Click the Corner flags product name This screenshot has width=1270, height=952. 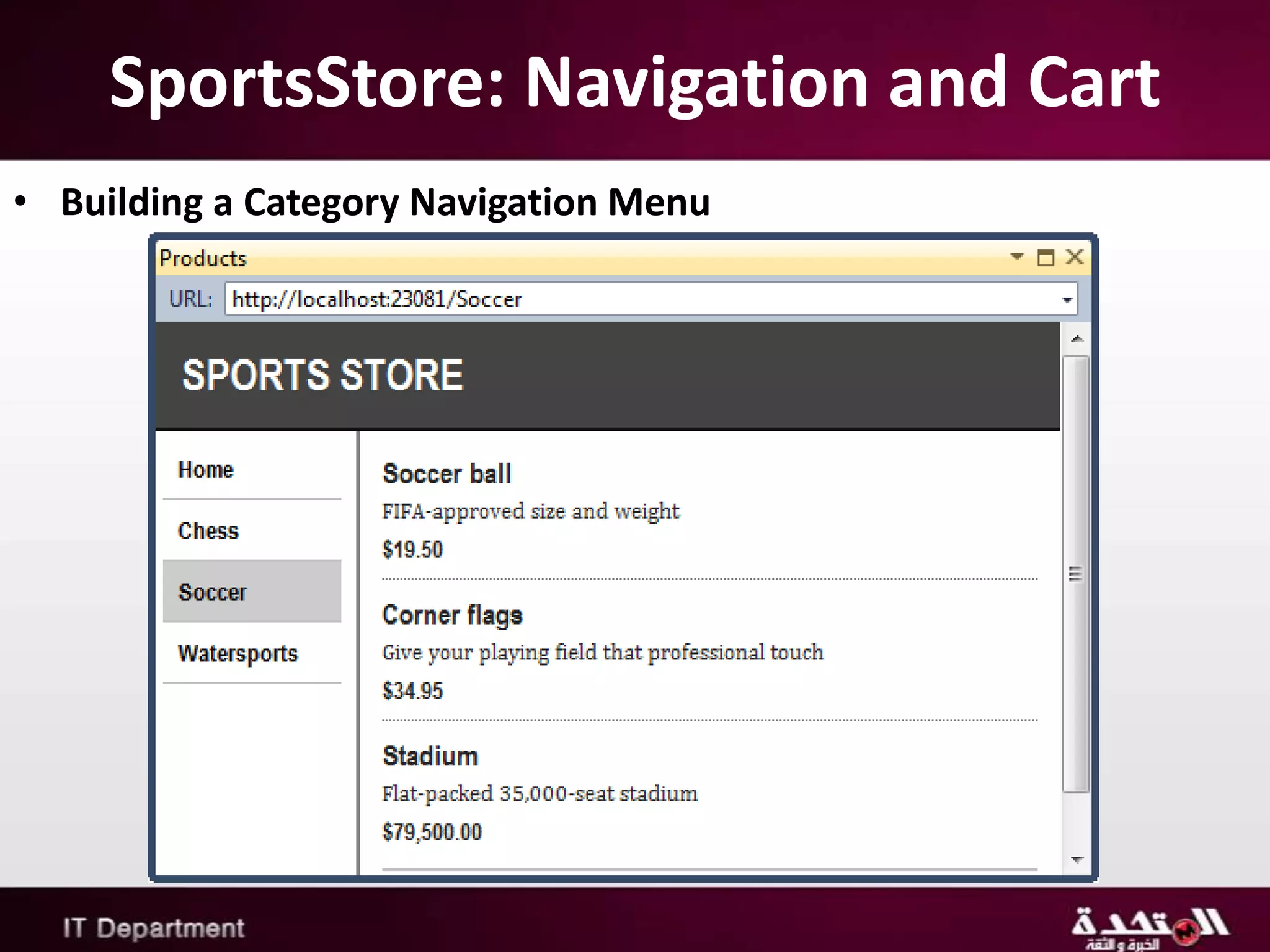pyautogui.click(x=453, y=615)
